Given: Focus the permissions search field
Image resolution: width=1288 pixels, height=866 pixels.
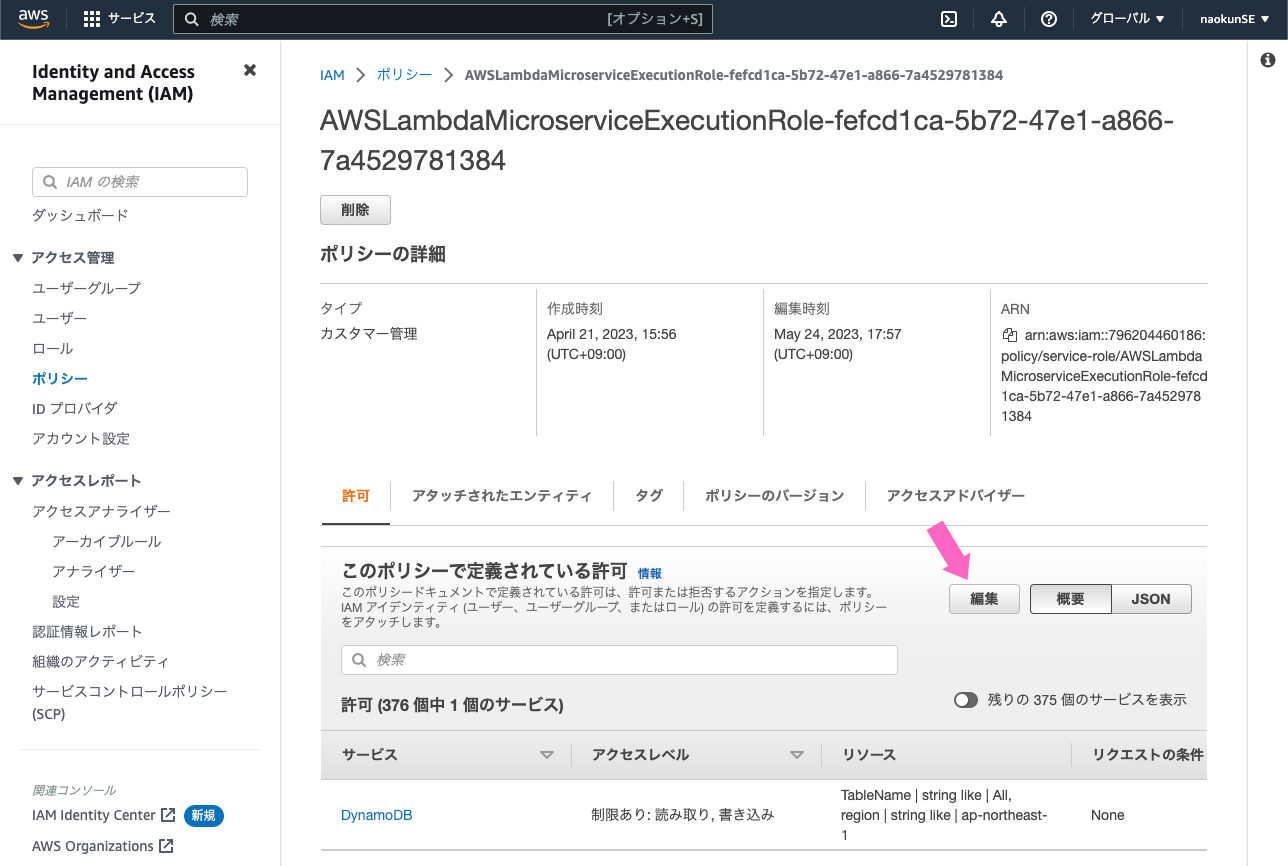Looking at the screenshot, I should (619, 660).
